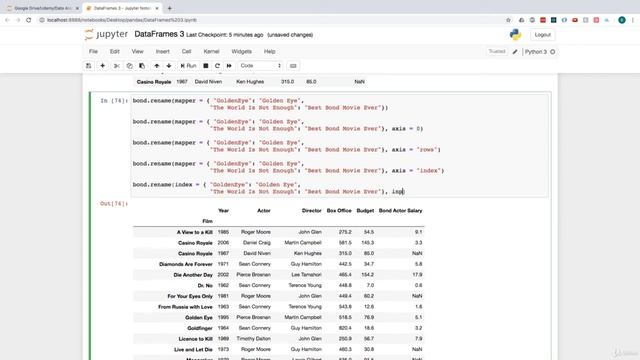The image size is (640, 360).
Task: Paste cells below icon
Action: coord(142,66)
